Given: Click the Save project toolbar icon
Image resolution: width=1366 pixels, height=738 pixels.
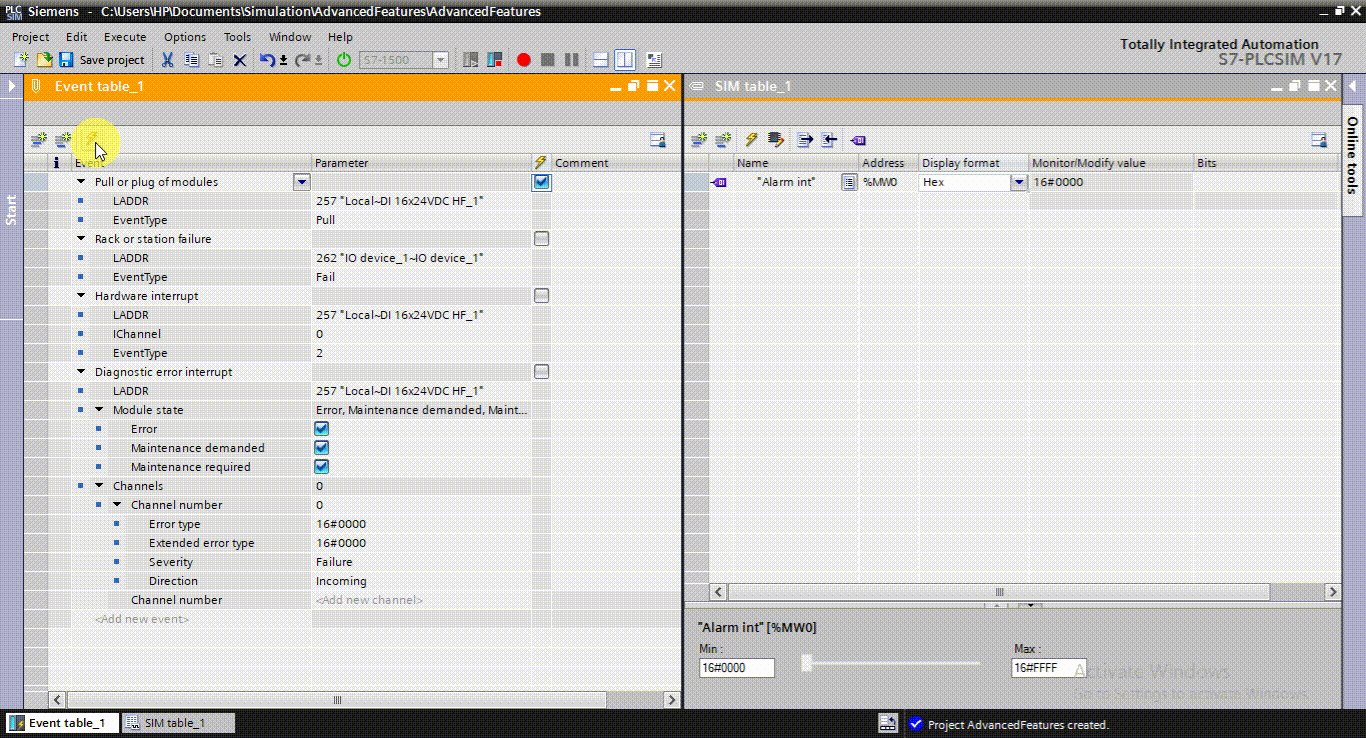Looking at the screenshot, I should point(64,60).
